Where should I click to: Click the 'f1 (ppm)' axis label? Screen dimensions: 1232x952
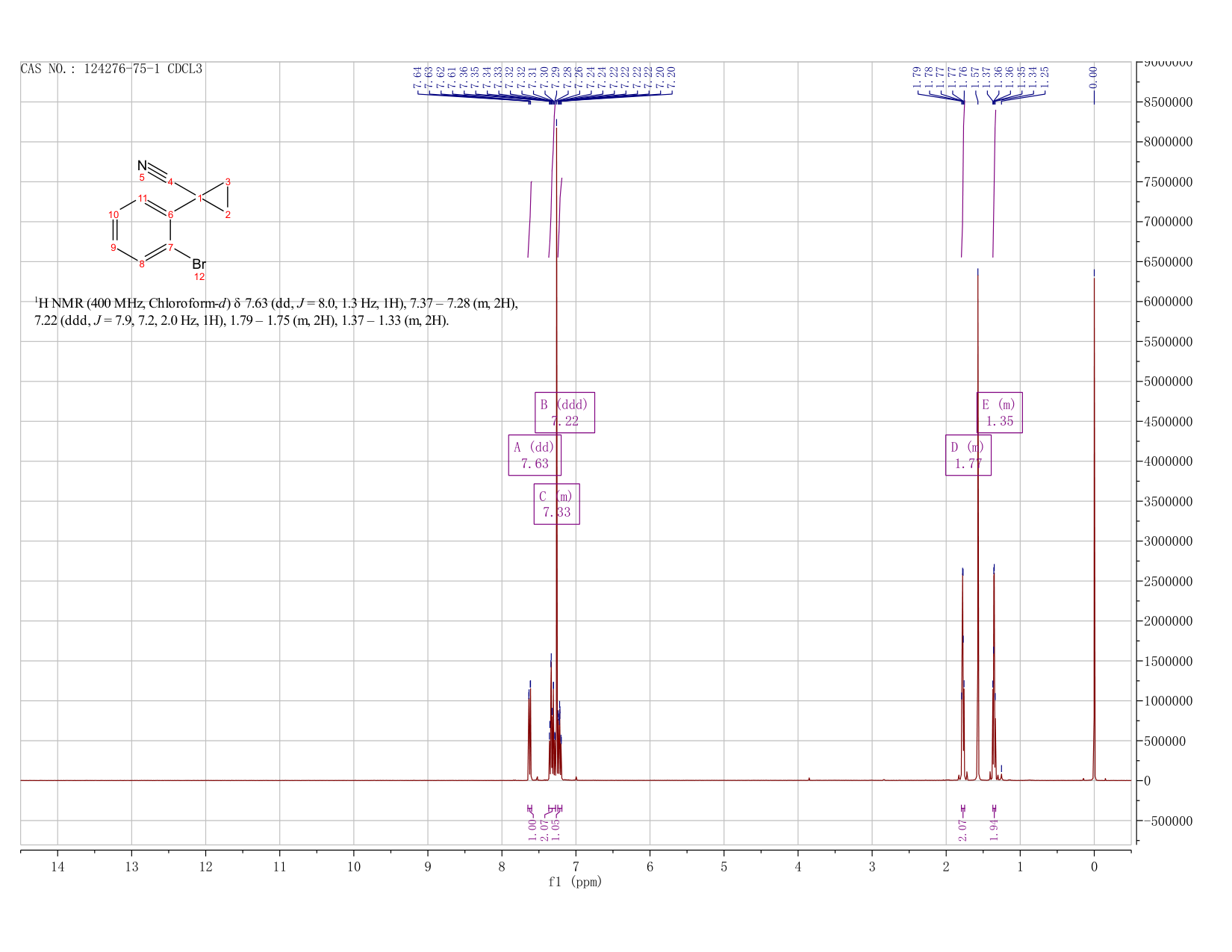(575, 882)
